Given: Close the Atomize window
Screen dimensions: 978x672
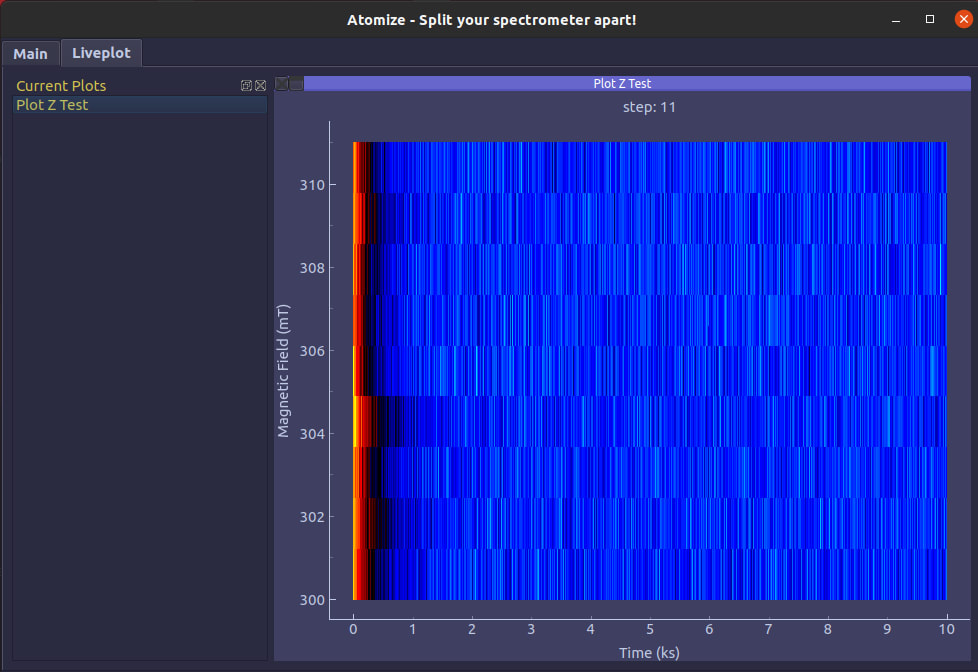Looking at the screenshot, I should [x=963, y=19].
